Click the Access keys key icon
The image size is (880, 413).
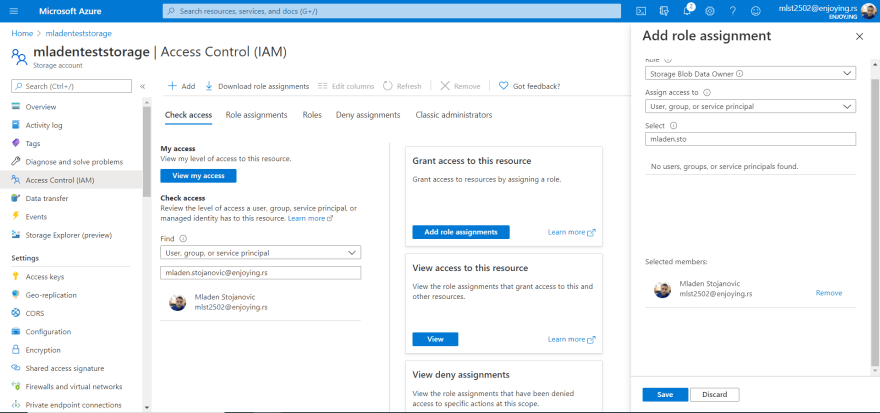[16, 277]
